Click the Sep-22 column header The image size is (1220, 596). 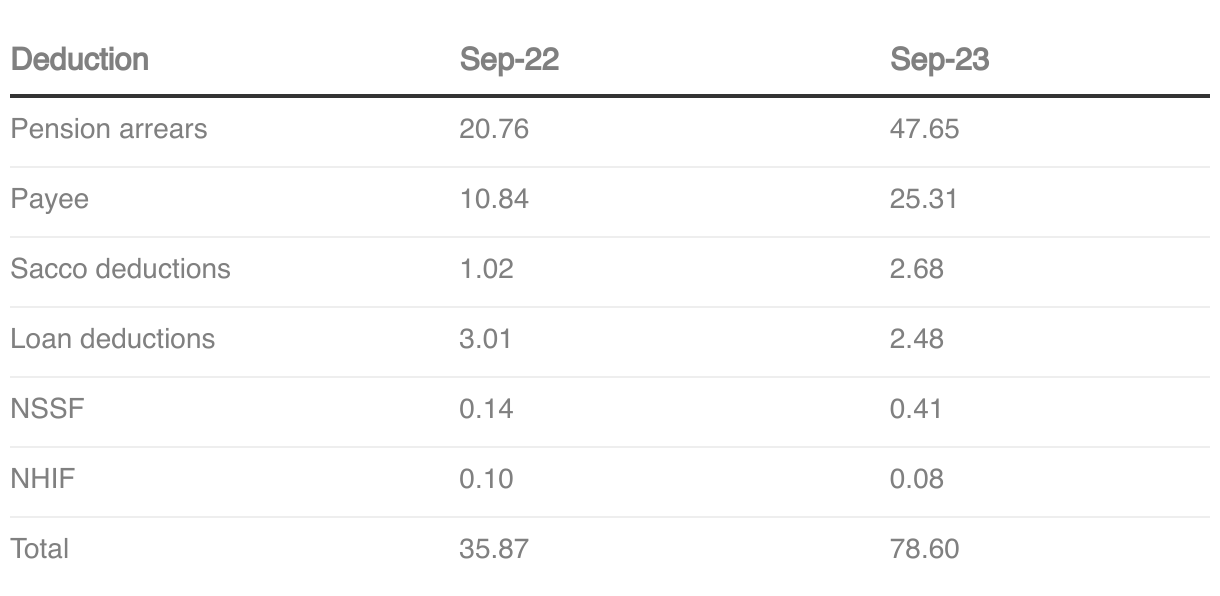click(x=509, y=60)
